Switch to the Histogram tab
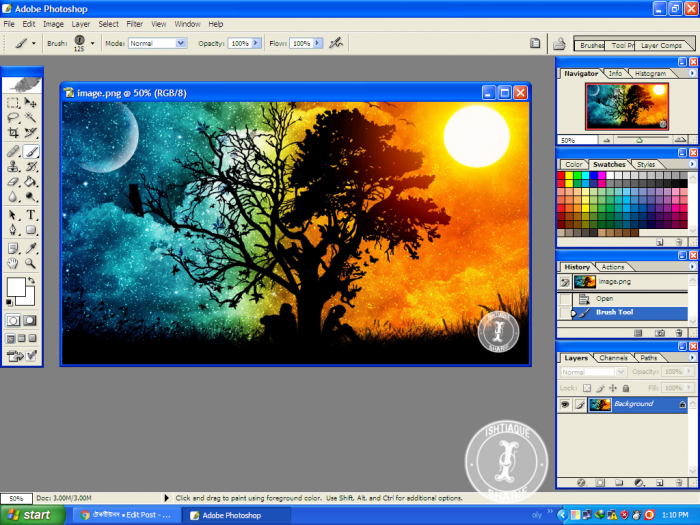The image size is (700, 525). pyautogui.click(x=650, y=73)
